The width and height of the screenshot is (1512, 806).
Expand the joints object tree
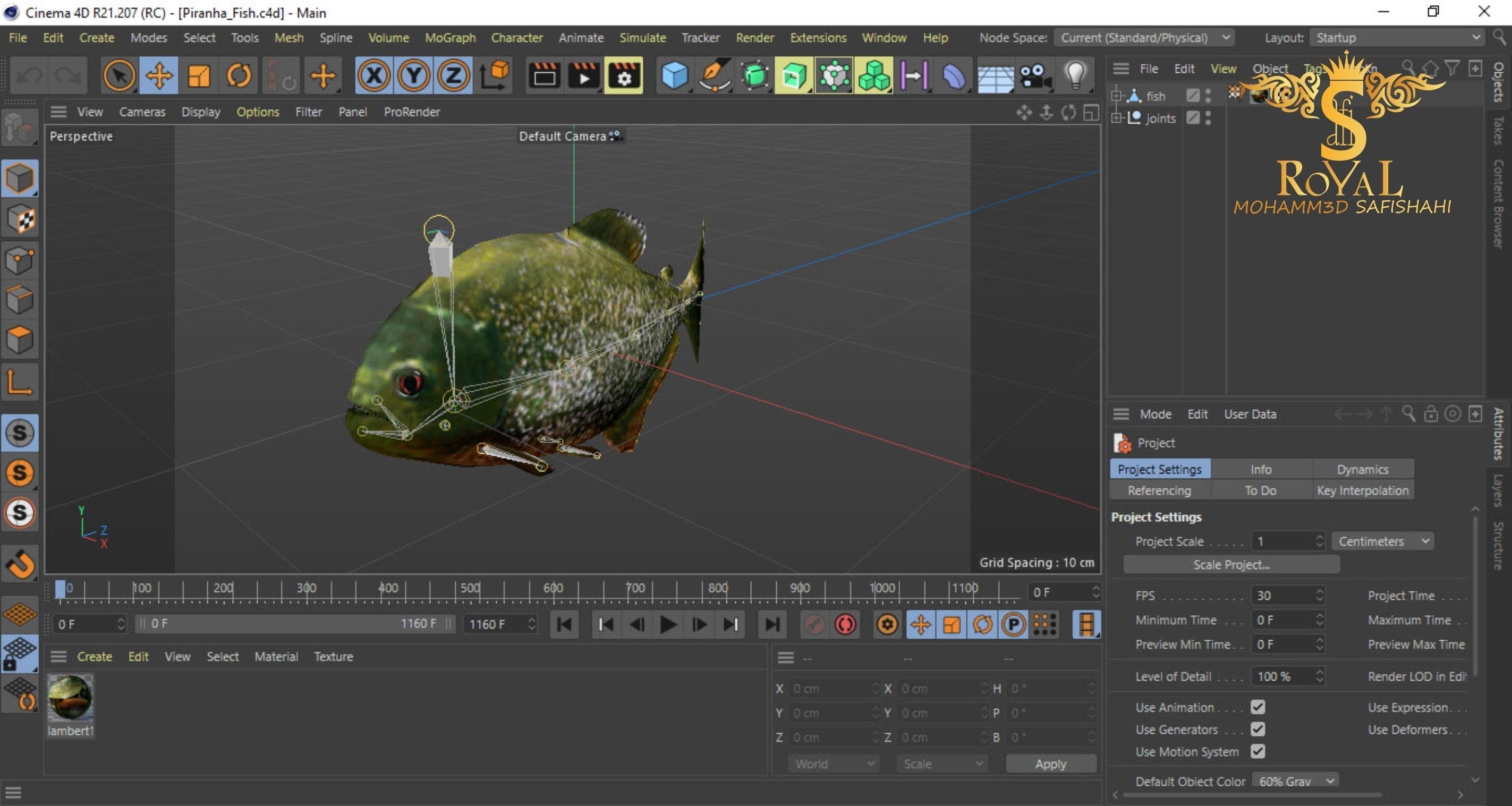pyautogui.click(x=1116, y=117)
